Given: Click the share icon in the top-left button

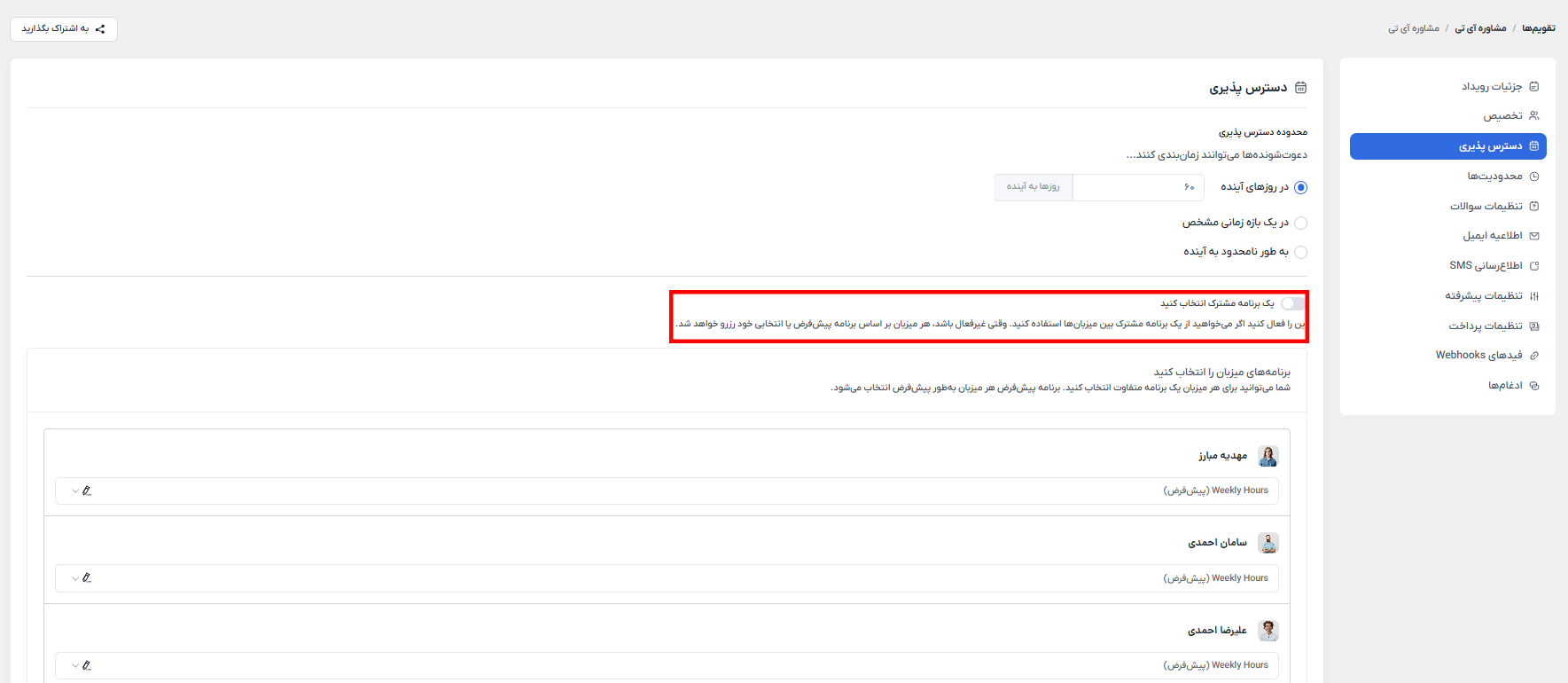Looking at the screenshot, I should [100, 29].
